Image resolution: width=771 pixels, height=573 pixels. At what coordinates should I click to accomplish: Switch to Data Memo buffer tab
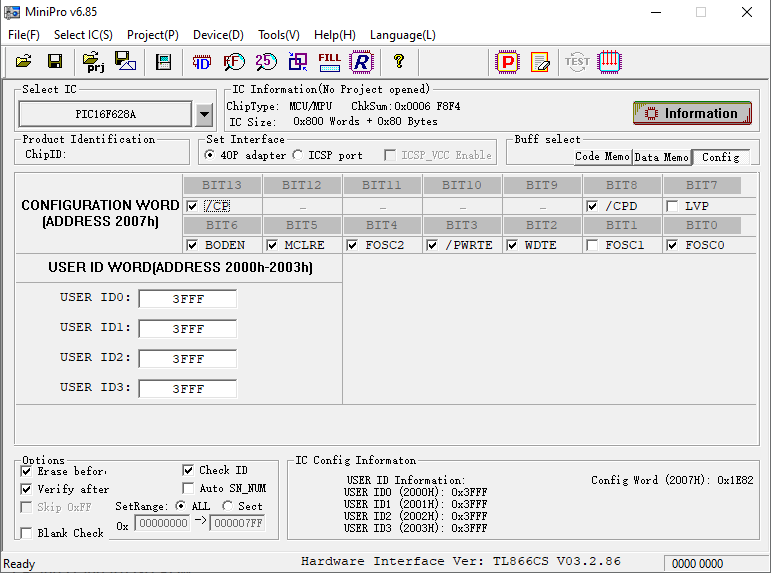click(661, 157)
